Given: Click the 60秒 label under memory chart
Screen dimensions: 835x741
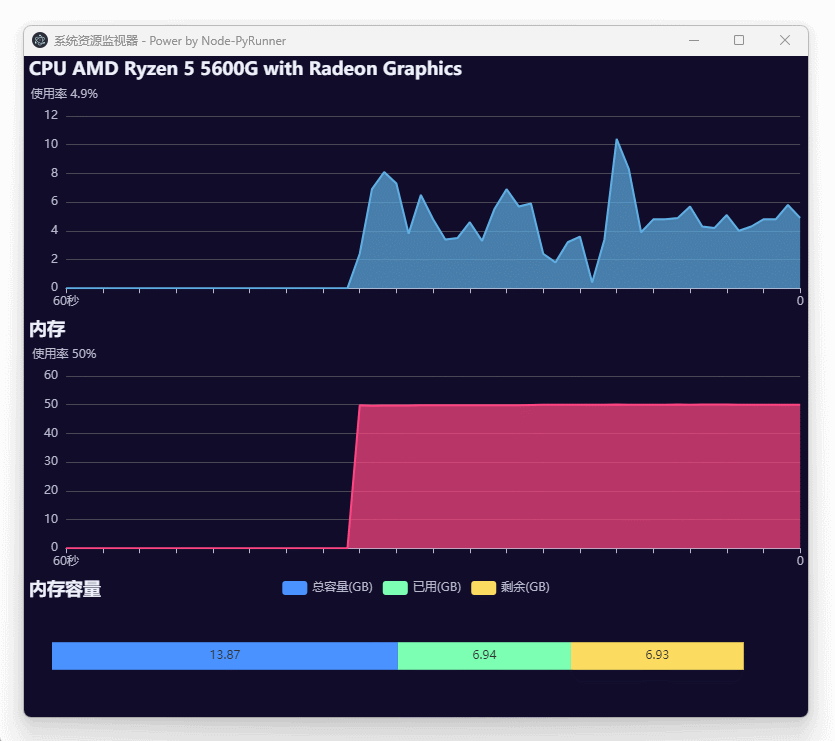Looking at the screenshot, I should point(66,561).
